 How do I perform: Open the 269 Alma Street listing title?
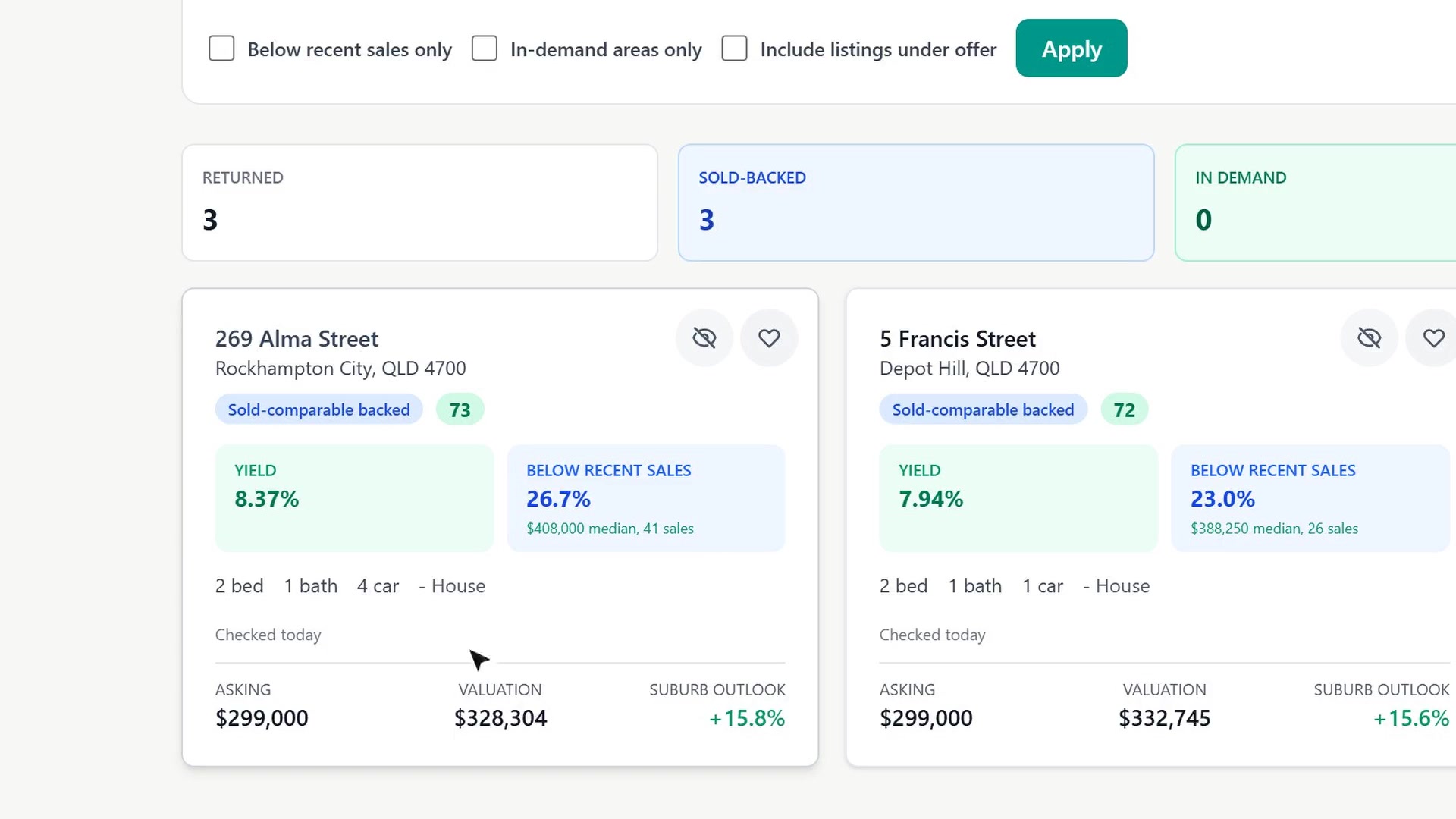coord(297,339)
